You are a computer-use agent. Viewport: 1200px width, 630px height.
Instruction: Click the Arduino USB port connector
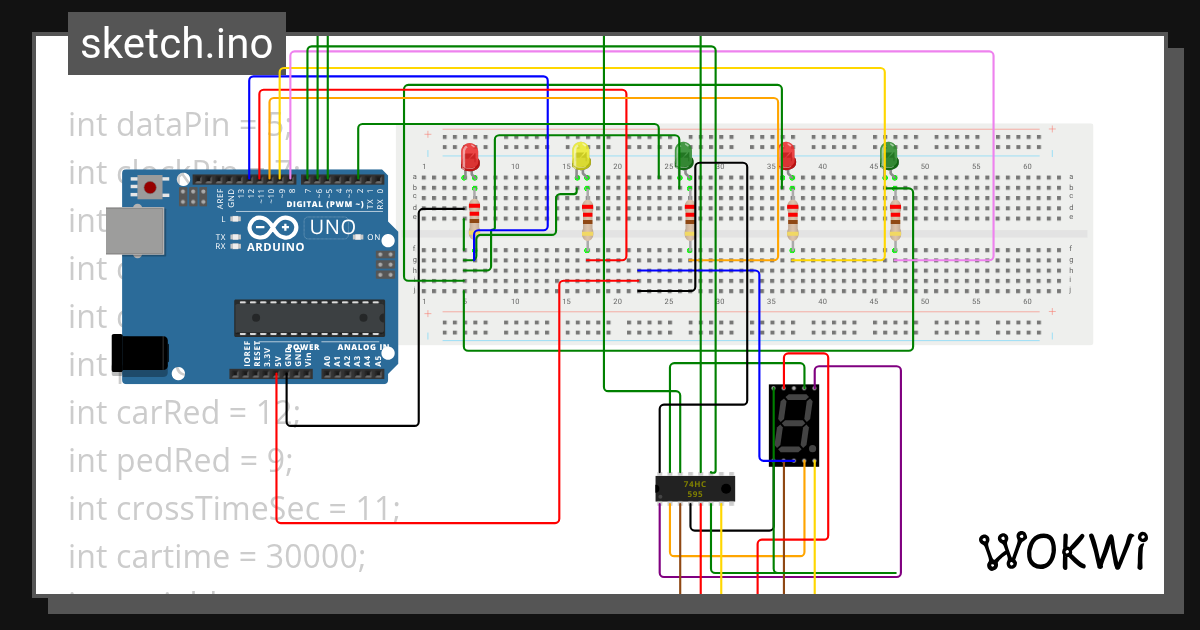pos(135,229)
